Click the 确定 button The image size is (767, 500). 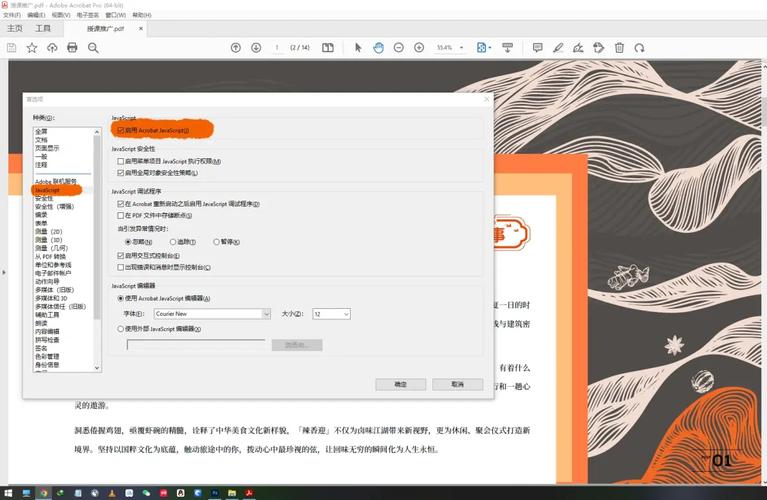[401, 385]
